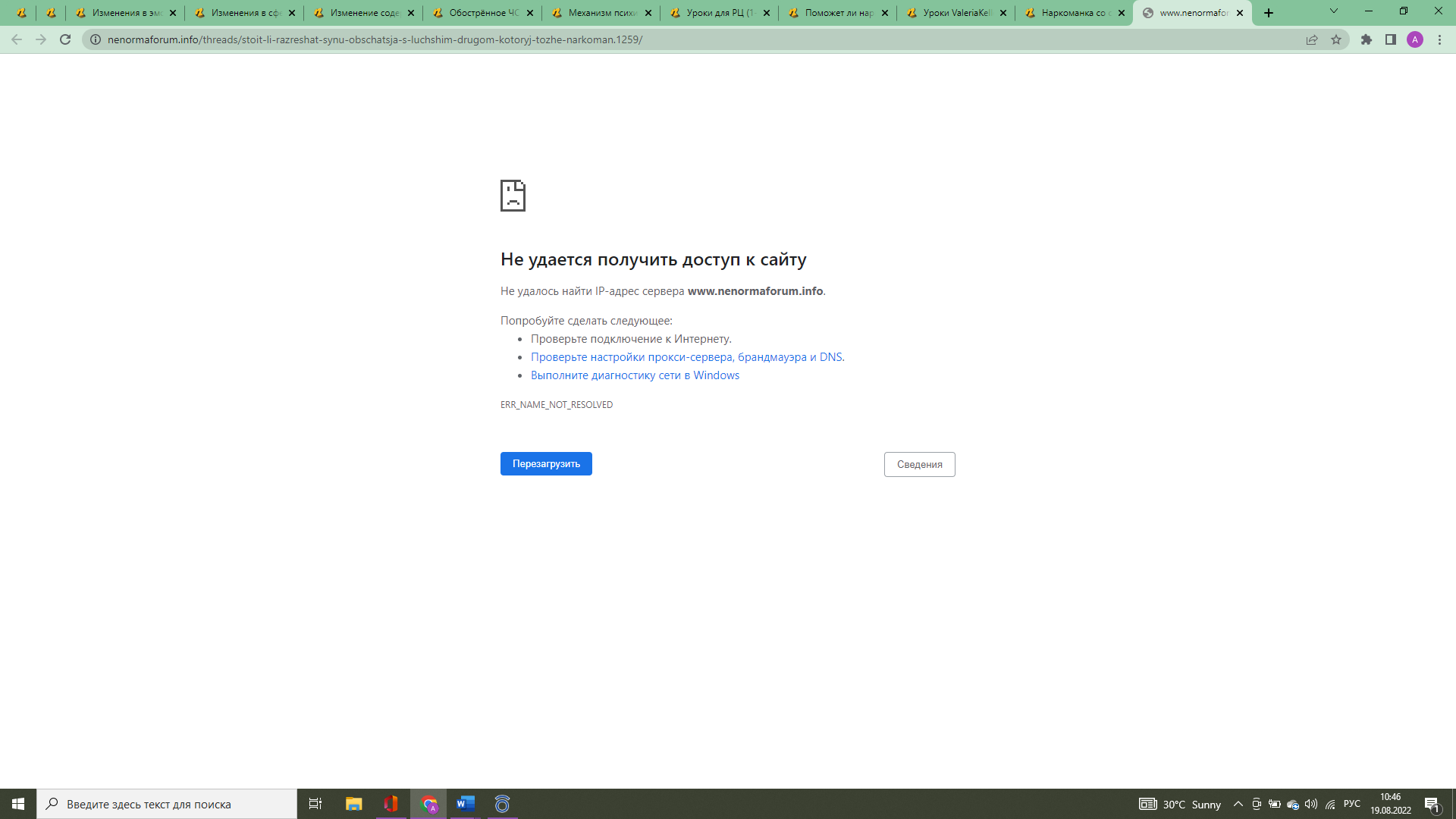Click the bookmark star icon

[x=1336, y=39]
